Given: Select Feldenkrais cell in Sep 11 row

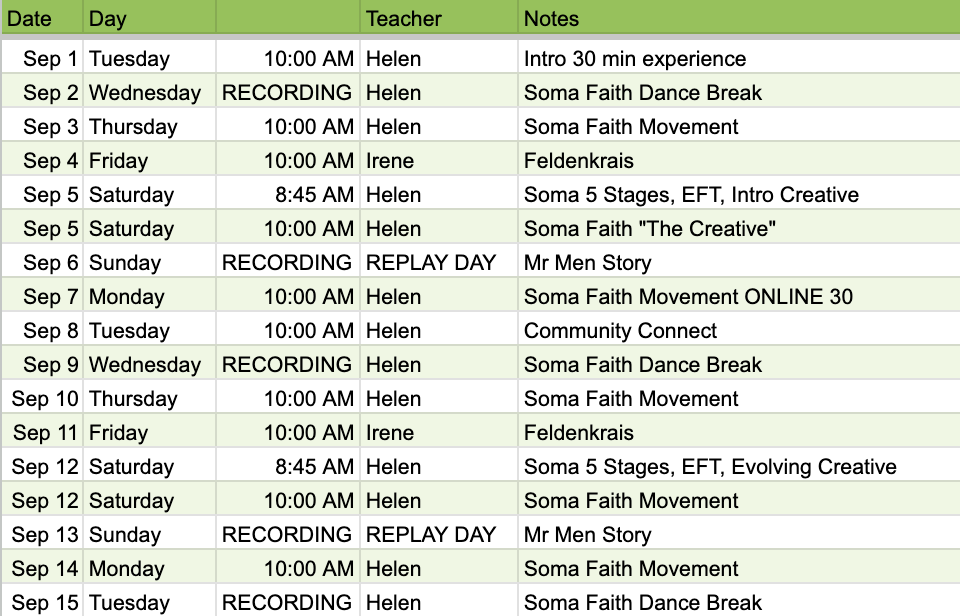Looking at the screenshot, I should click(x=739, y=432).
